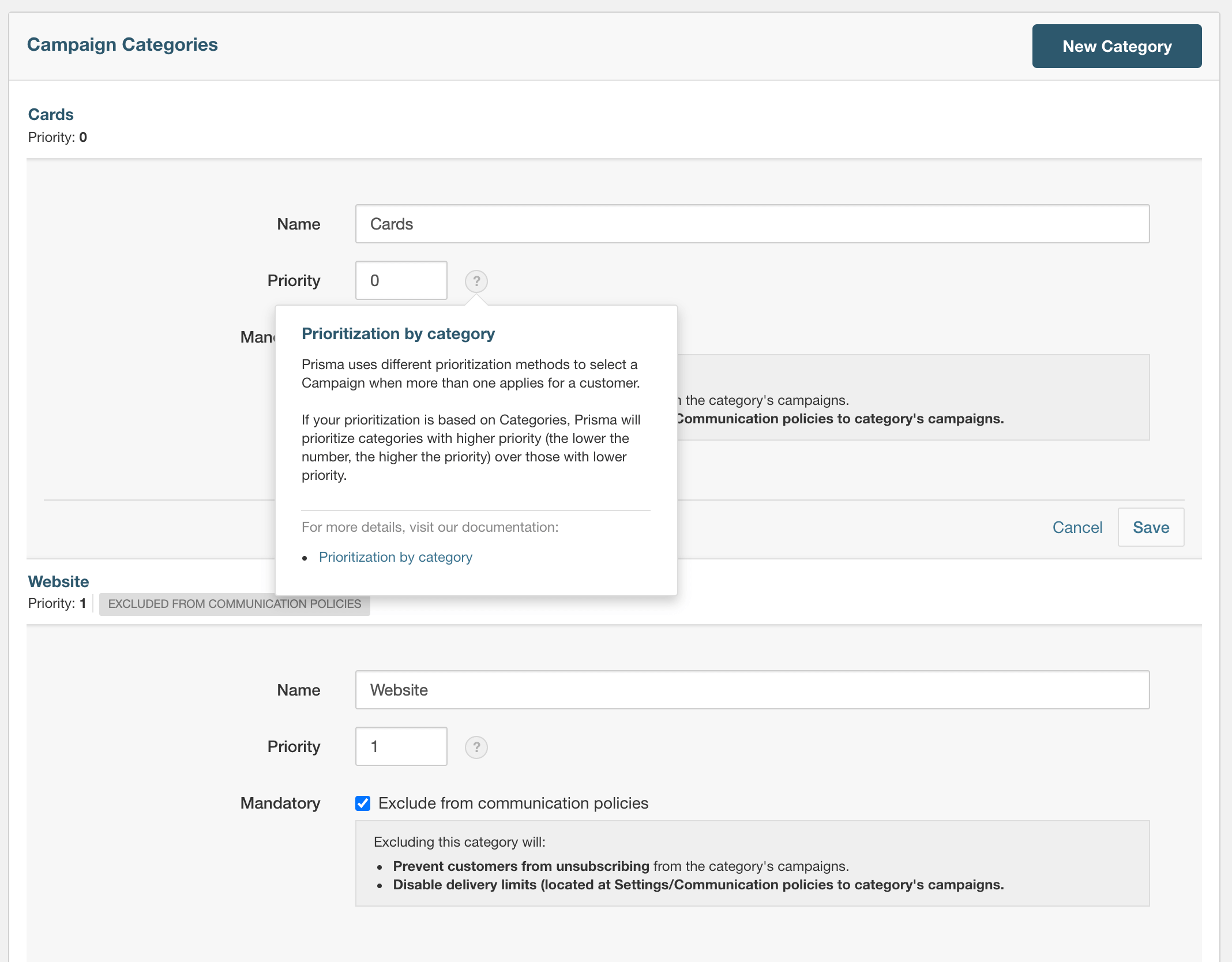Edit the Website priority field
Image resolution: width=1232 pixels, height=962 pixels.
(401, 746)
